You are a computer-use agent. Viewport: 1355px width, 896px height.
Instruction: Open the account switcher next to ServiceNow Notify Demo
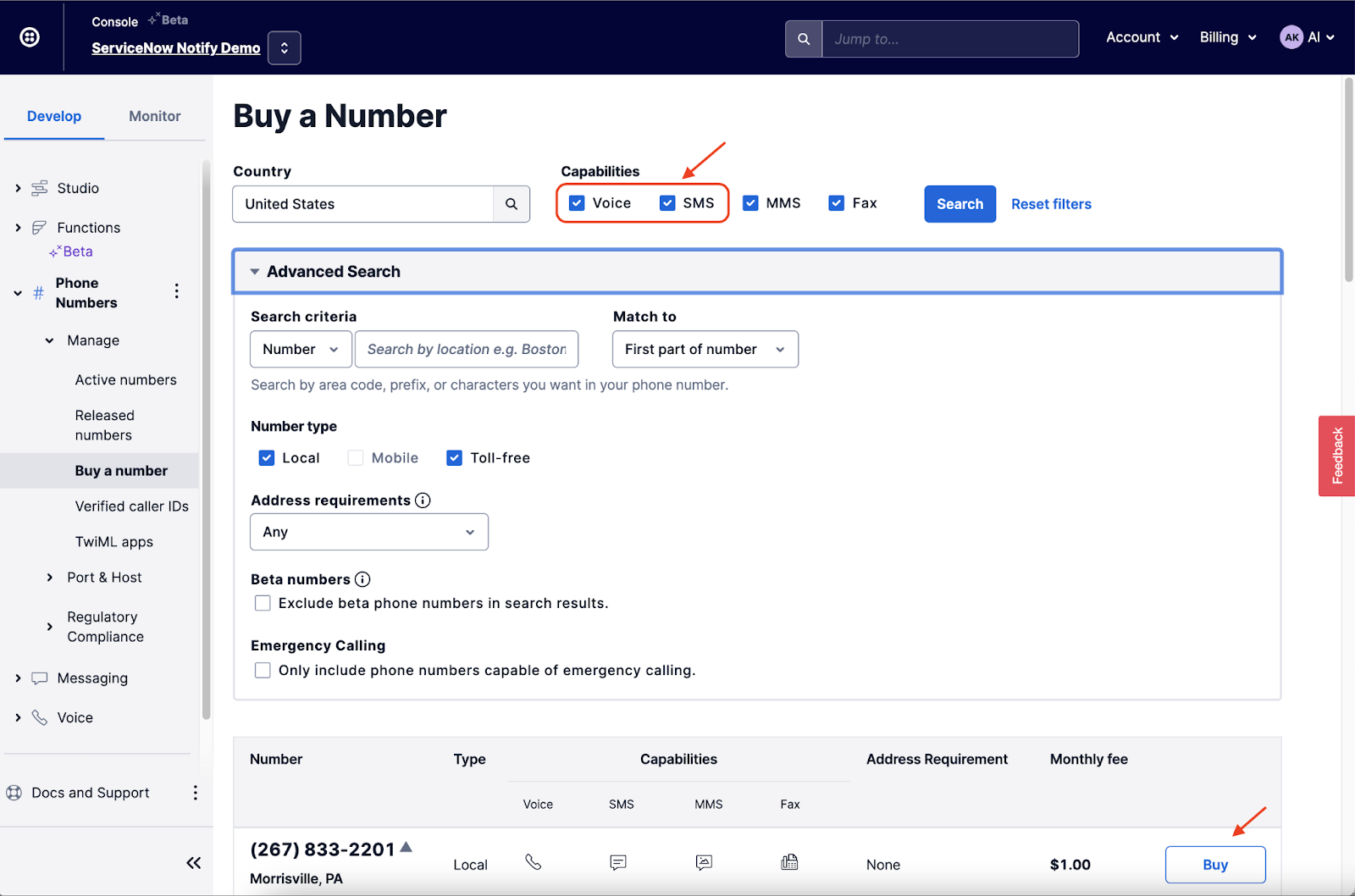(x=285, y=48)
